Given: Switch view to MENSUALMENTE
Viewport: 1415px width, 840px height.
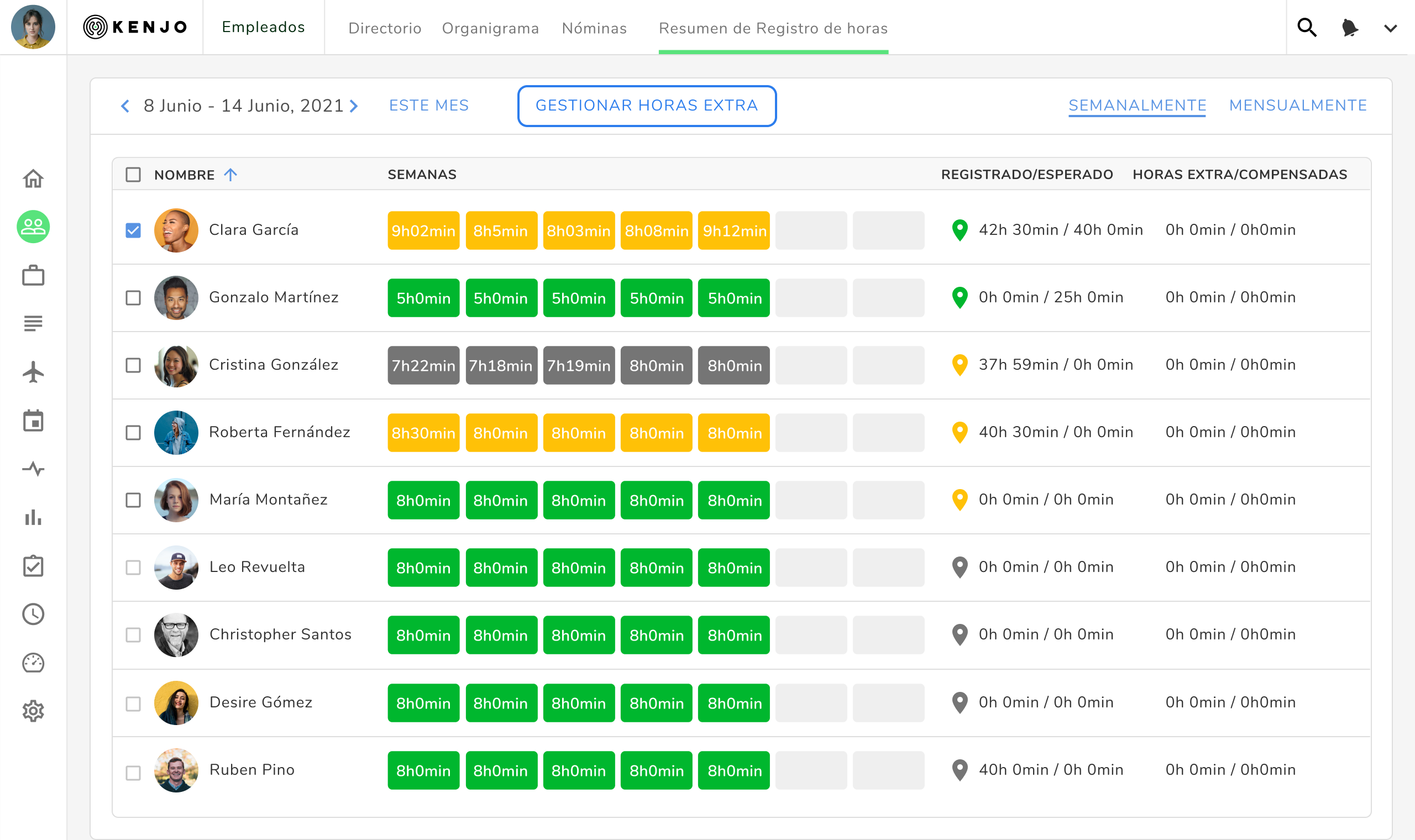Looking at the screenshot, I should click(x=1297, y=106).
